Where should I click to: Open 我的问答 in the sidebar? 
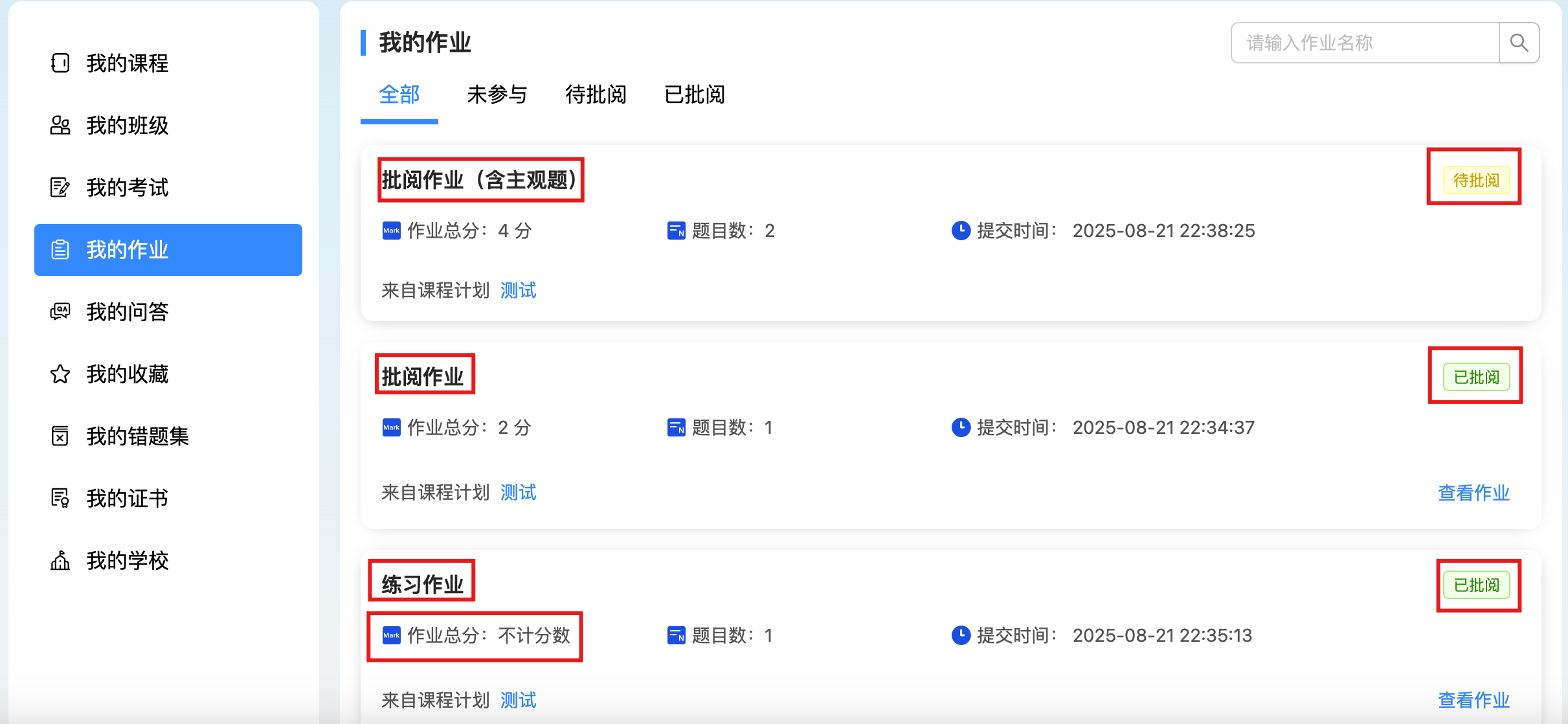click(x=127, y=312)
